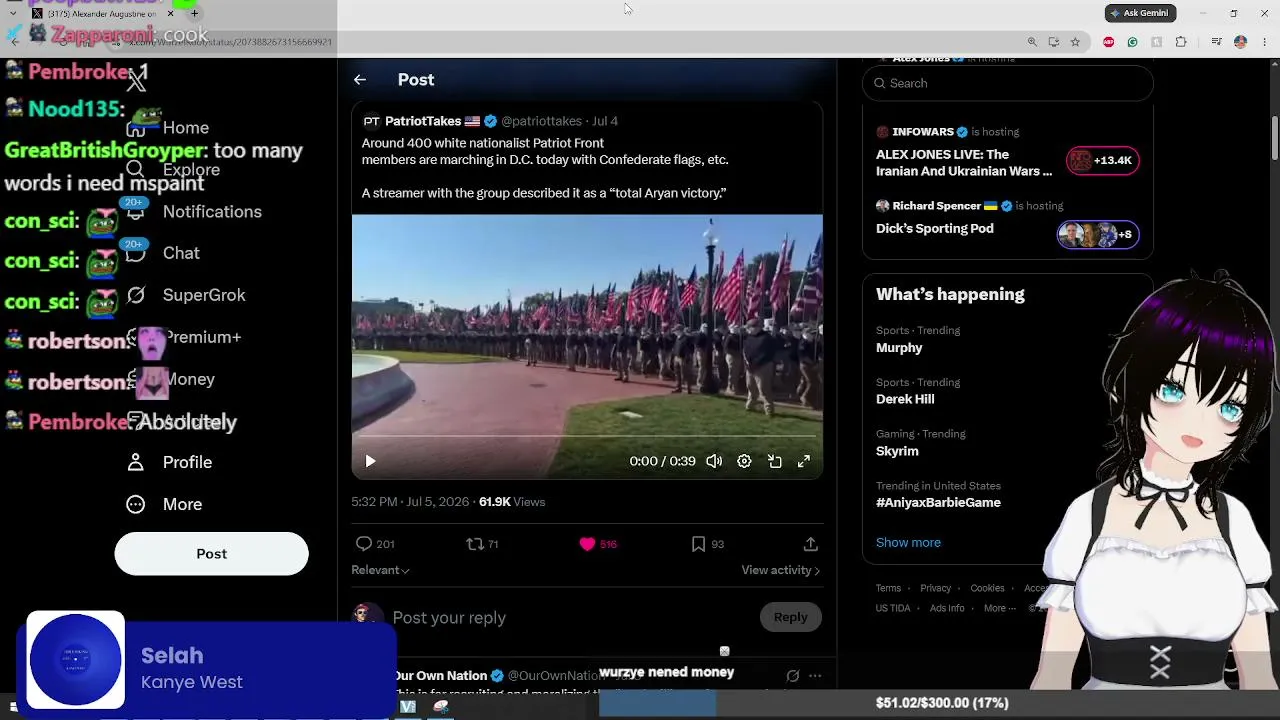Open the Terms footer link
Screen dimensions: 1280x720
coord(888,588)
